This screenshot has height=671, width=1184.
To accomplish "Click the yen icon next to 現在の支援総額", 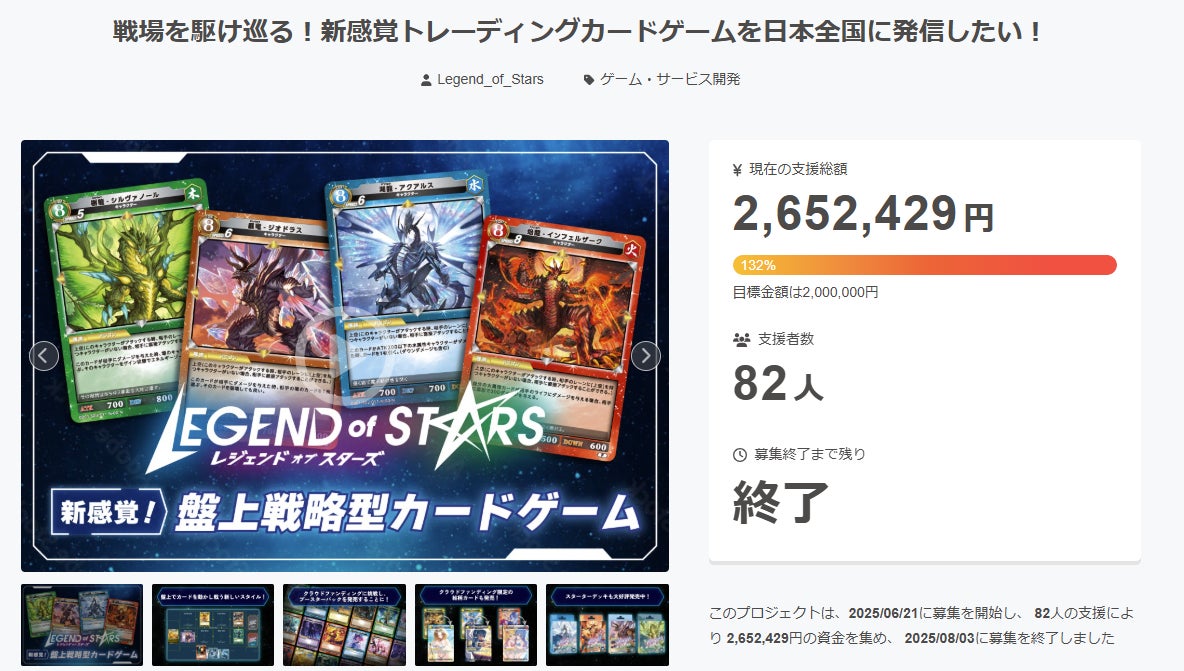I will (738, 170).
